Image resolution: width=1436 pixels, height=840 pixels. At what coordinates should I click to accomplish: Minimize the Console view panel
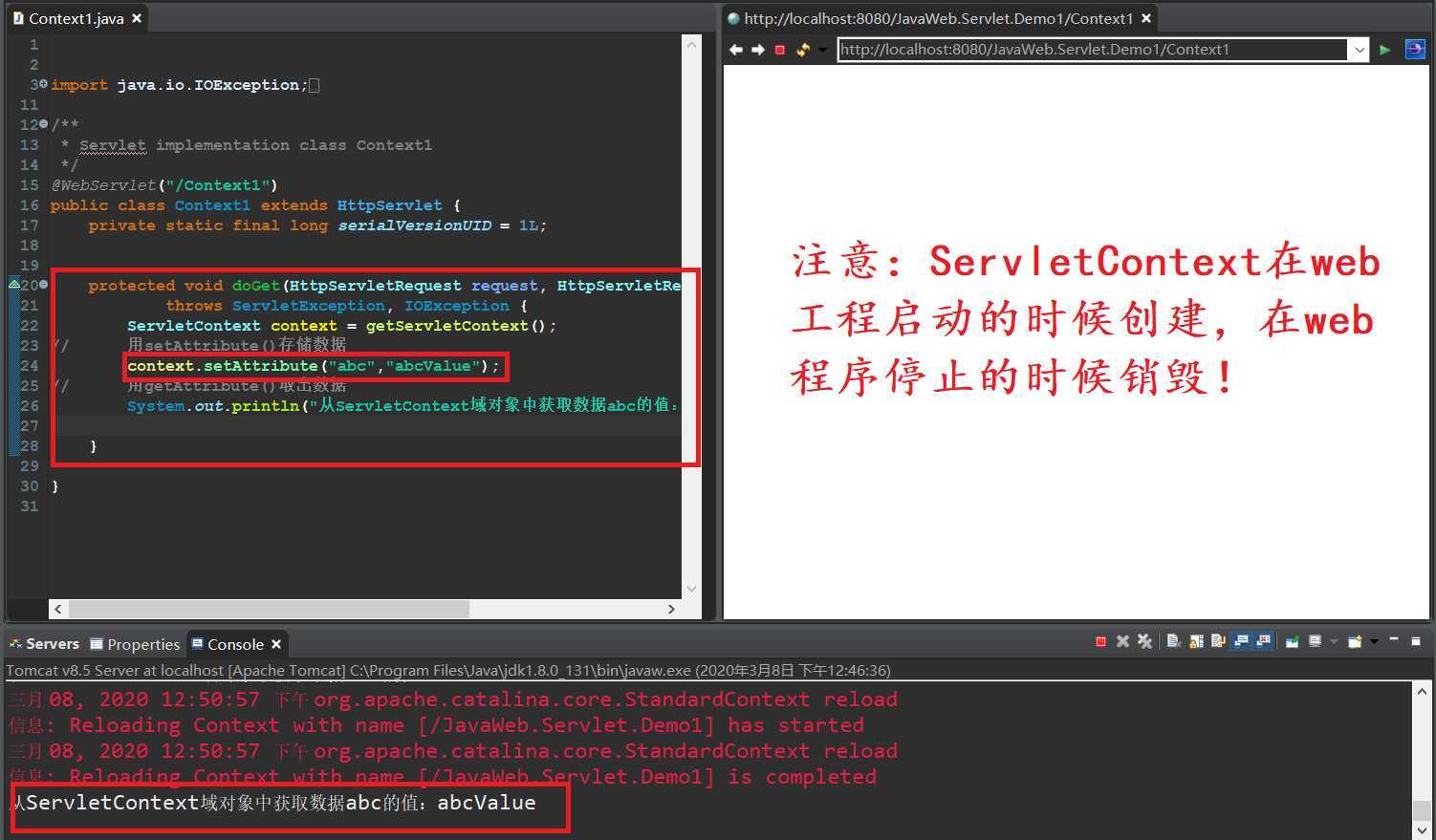click(x=1394, y=639)
